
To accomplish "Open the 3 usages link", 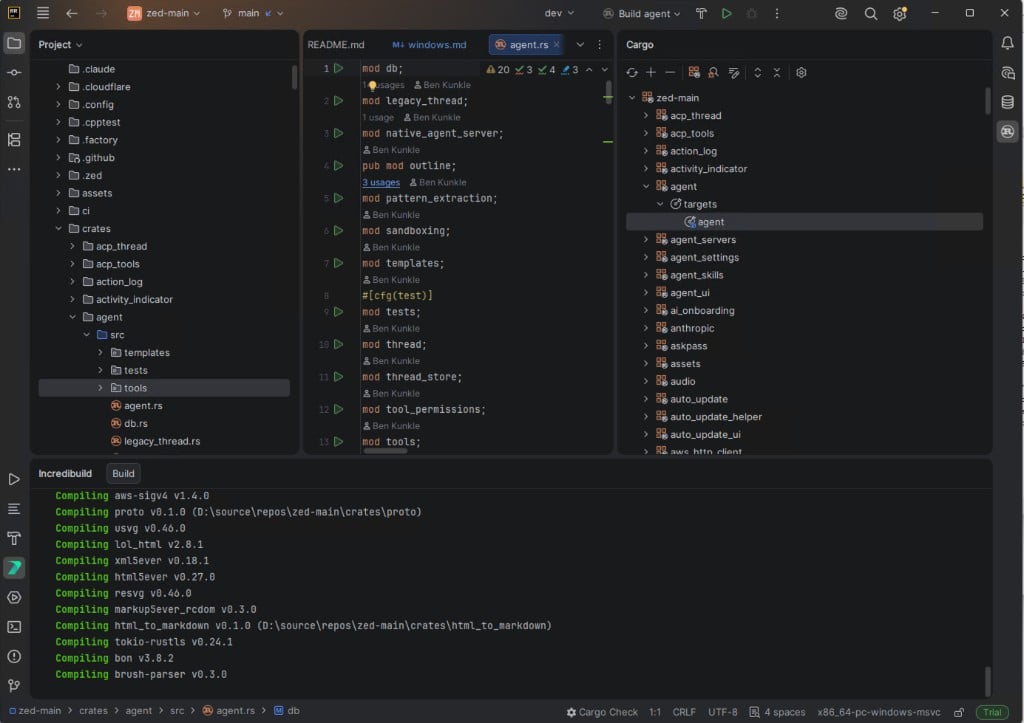I will [x=381, y=182].
